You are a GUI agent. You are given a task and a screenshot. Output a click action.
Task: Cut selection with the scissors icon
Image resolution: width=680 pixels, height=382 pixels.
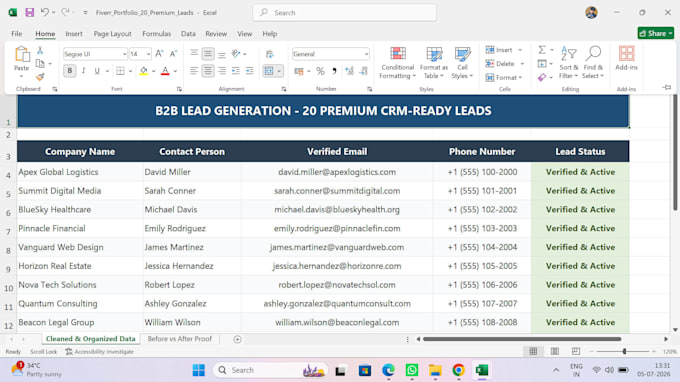click(x=40, y=51)
